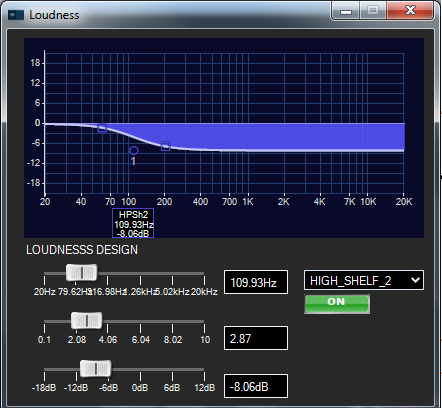Click the 18 label on graph gain axis

[35, 63]
